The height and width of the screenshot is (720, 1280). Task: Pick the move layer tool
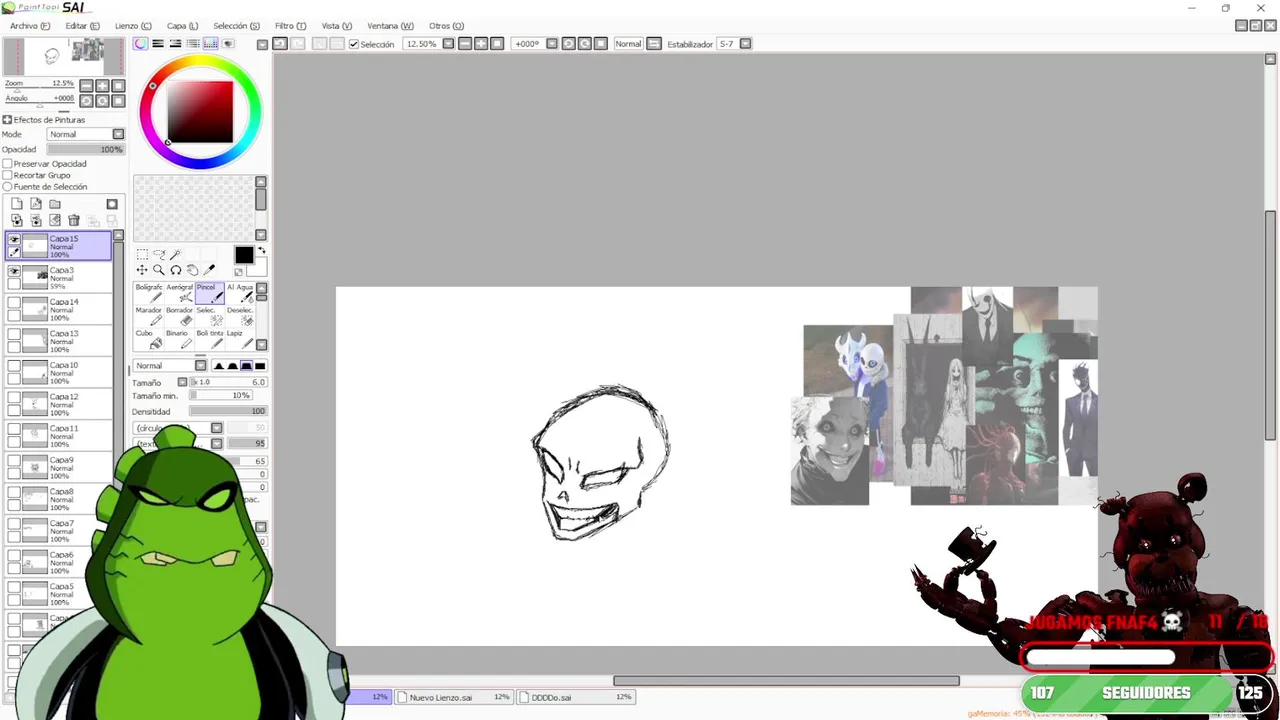click(x=142, y=270)
